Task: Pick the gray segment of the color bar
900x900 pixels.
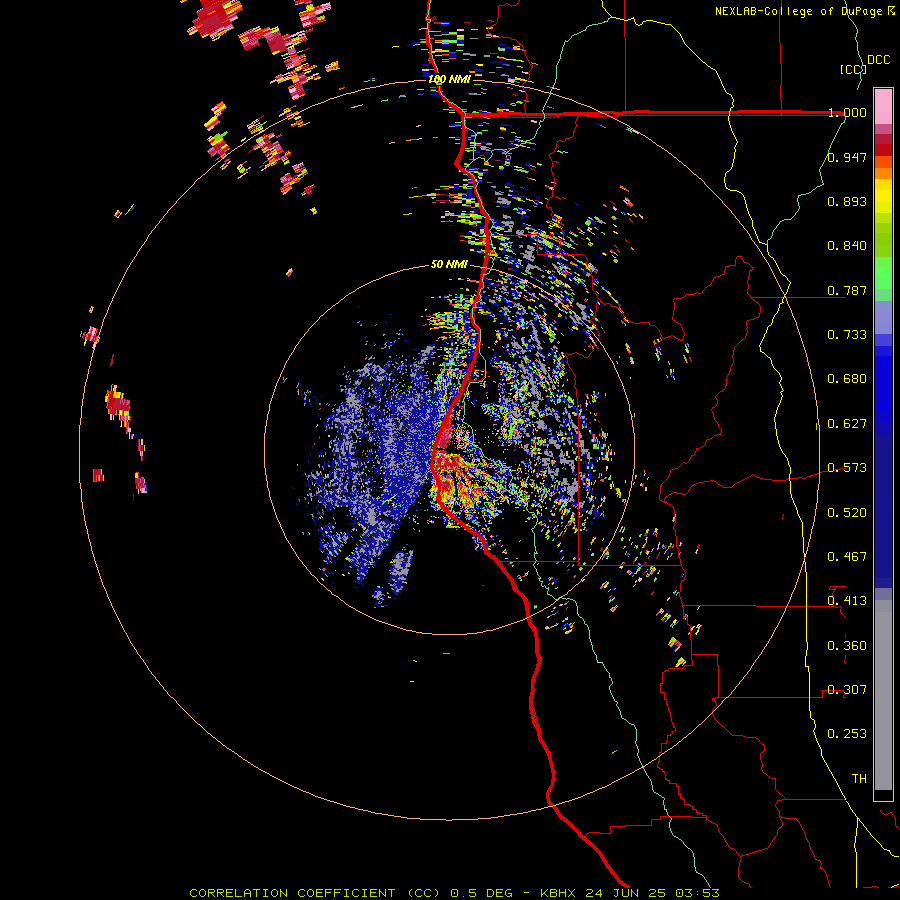Action: click(x=883, y=695)
